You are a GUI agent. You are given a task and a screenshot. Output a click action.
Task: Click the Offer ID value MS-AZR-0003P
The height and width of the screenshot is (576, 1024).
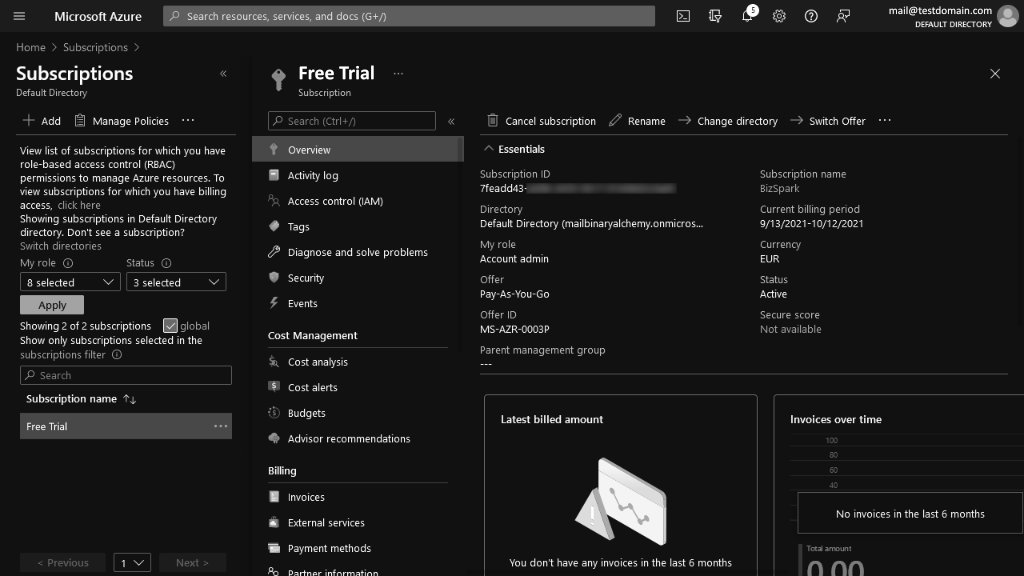tap(515, 329)
